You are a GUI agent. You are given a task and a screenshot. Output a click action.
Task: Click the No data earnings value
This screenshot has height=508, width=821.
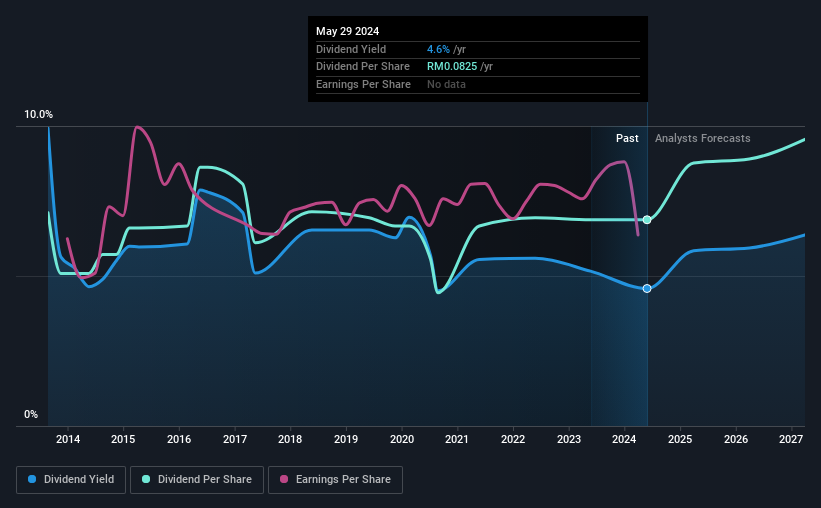[x=446, y=84]
